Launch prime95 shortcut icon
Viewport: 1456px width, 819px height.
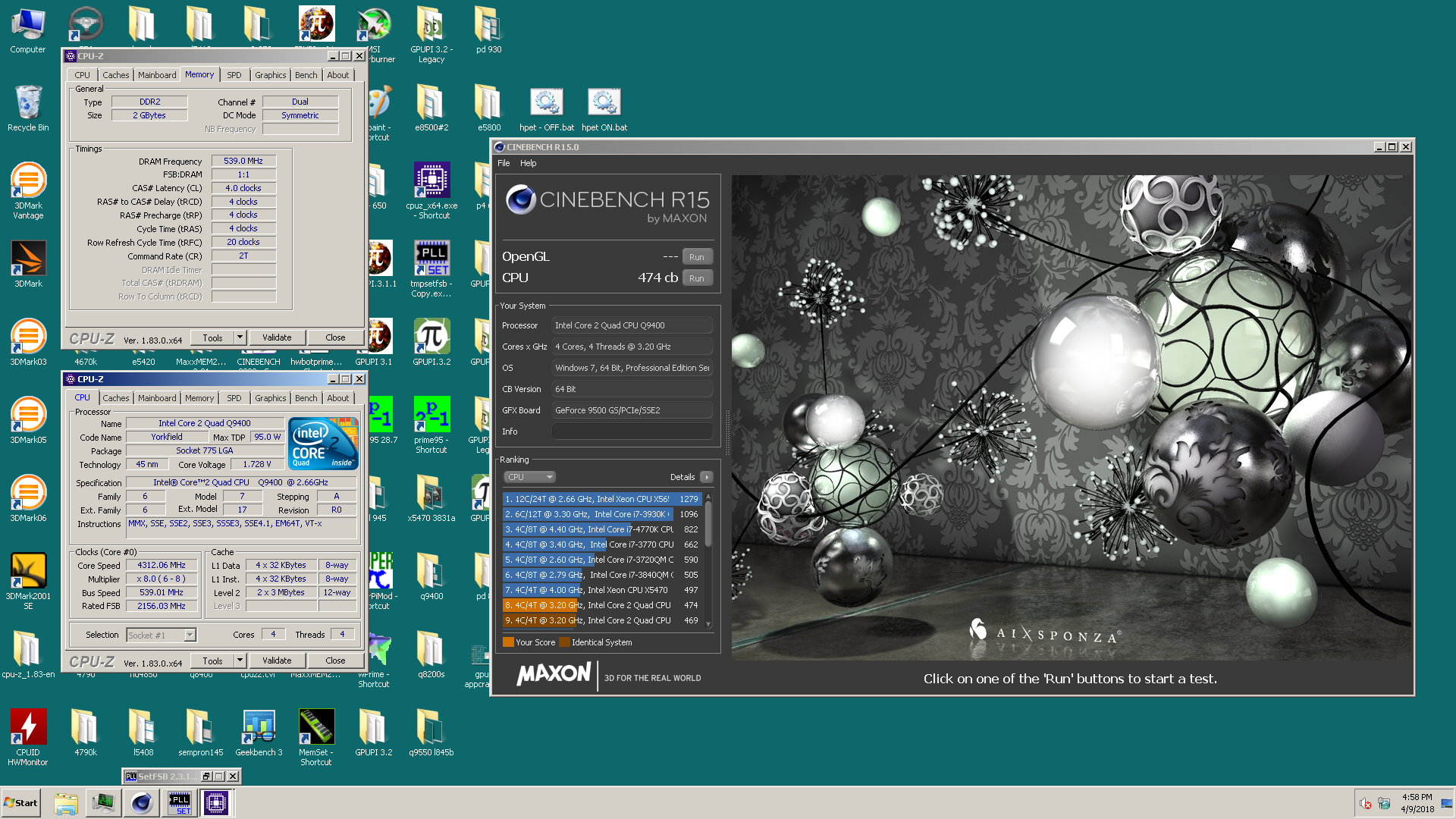coord(431,425)
